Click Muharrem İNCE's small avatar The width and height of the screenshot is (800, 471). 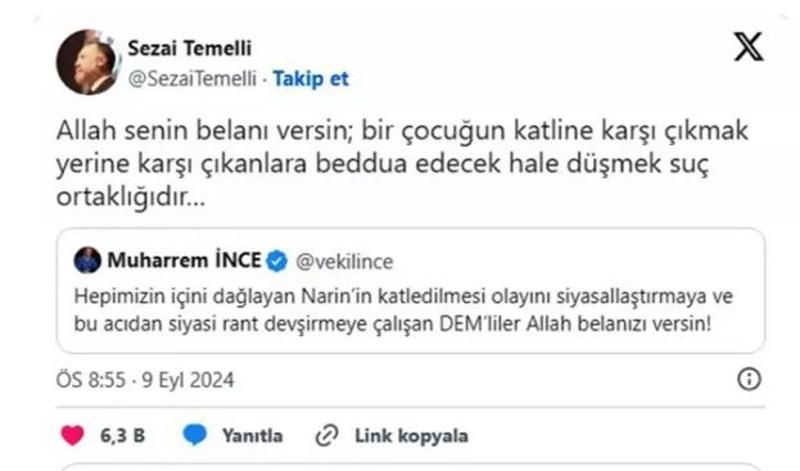coord(88,261)
